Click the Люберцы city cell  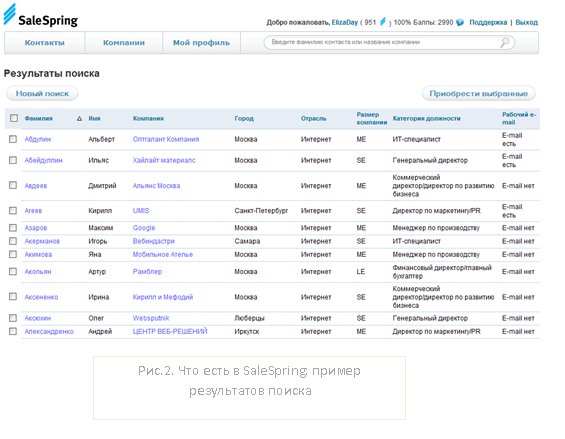[x=249, y=318]
